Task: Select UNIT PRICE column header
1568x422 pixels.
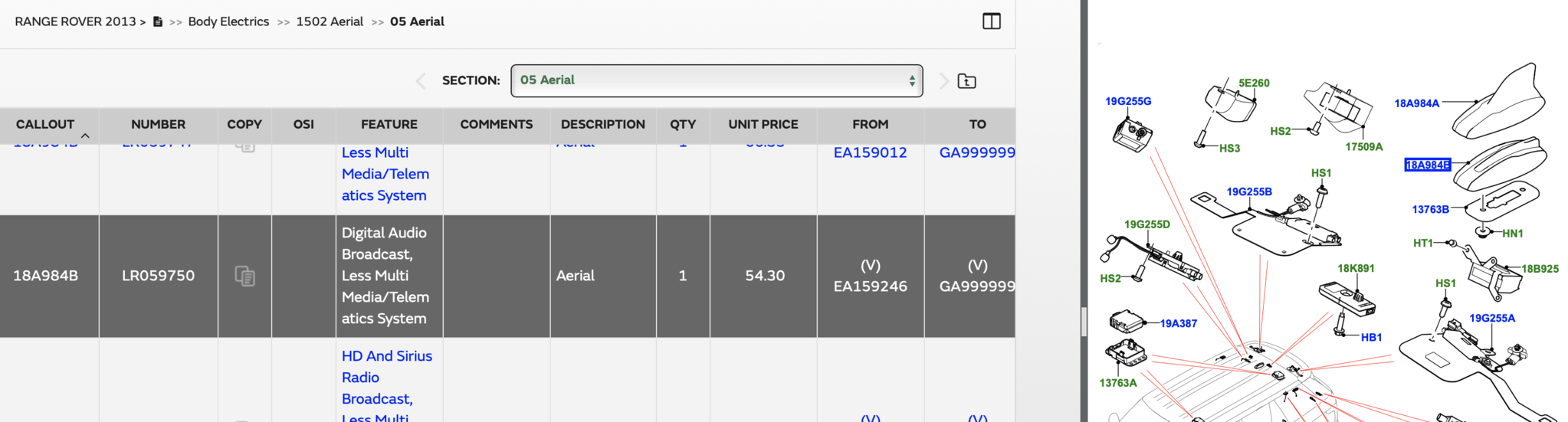Action: (763, 124)
